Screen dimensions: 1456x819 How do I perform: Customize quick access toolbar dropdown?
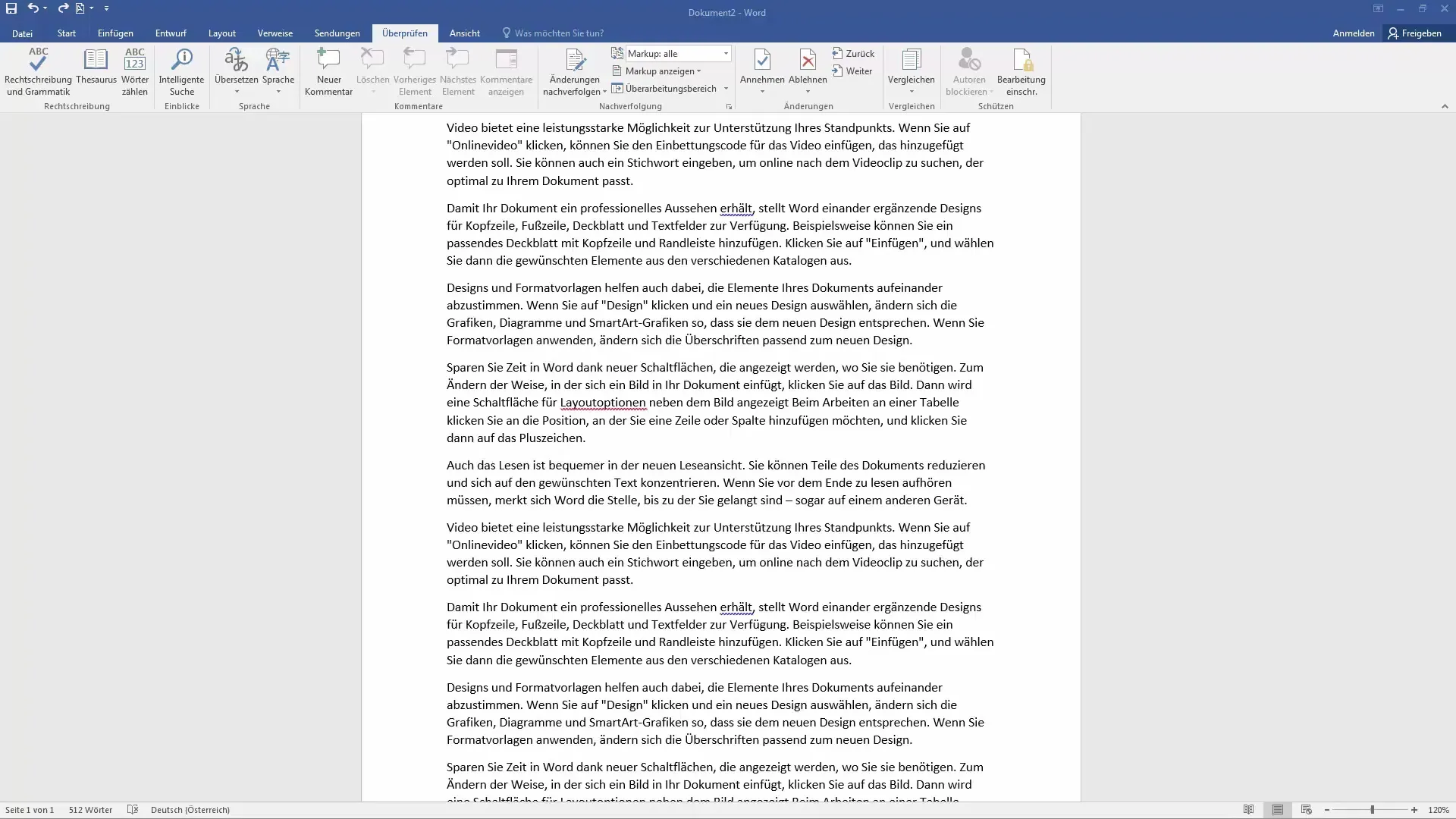(x=106, y=8)
